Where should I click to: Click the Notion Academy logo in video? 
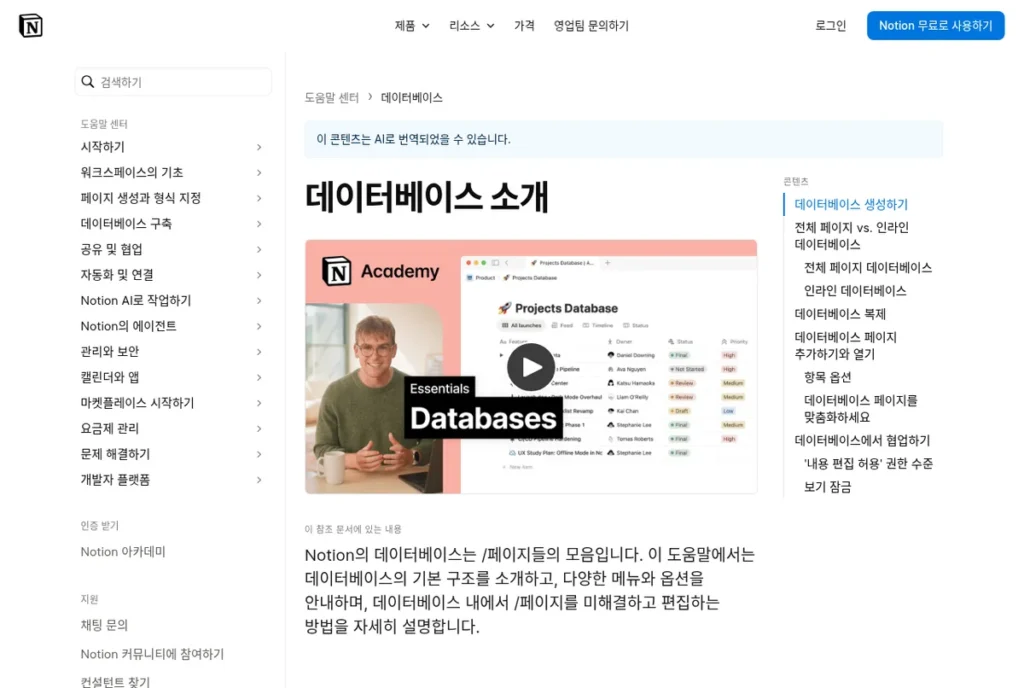tap(381, 271)
